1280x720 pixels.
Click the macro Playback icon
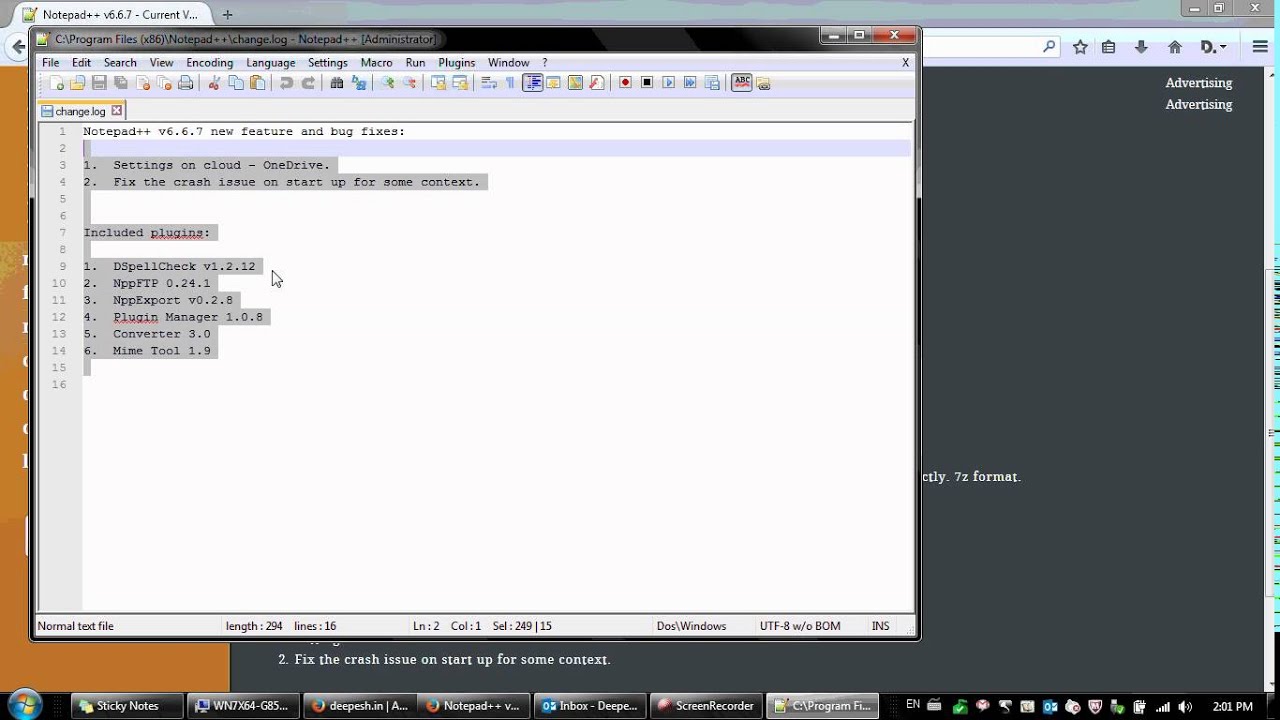668,83
